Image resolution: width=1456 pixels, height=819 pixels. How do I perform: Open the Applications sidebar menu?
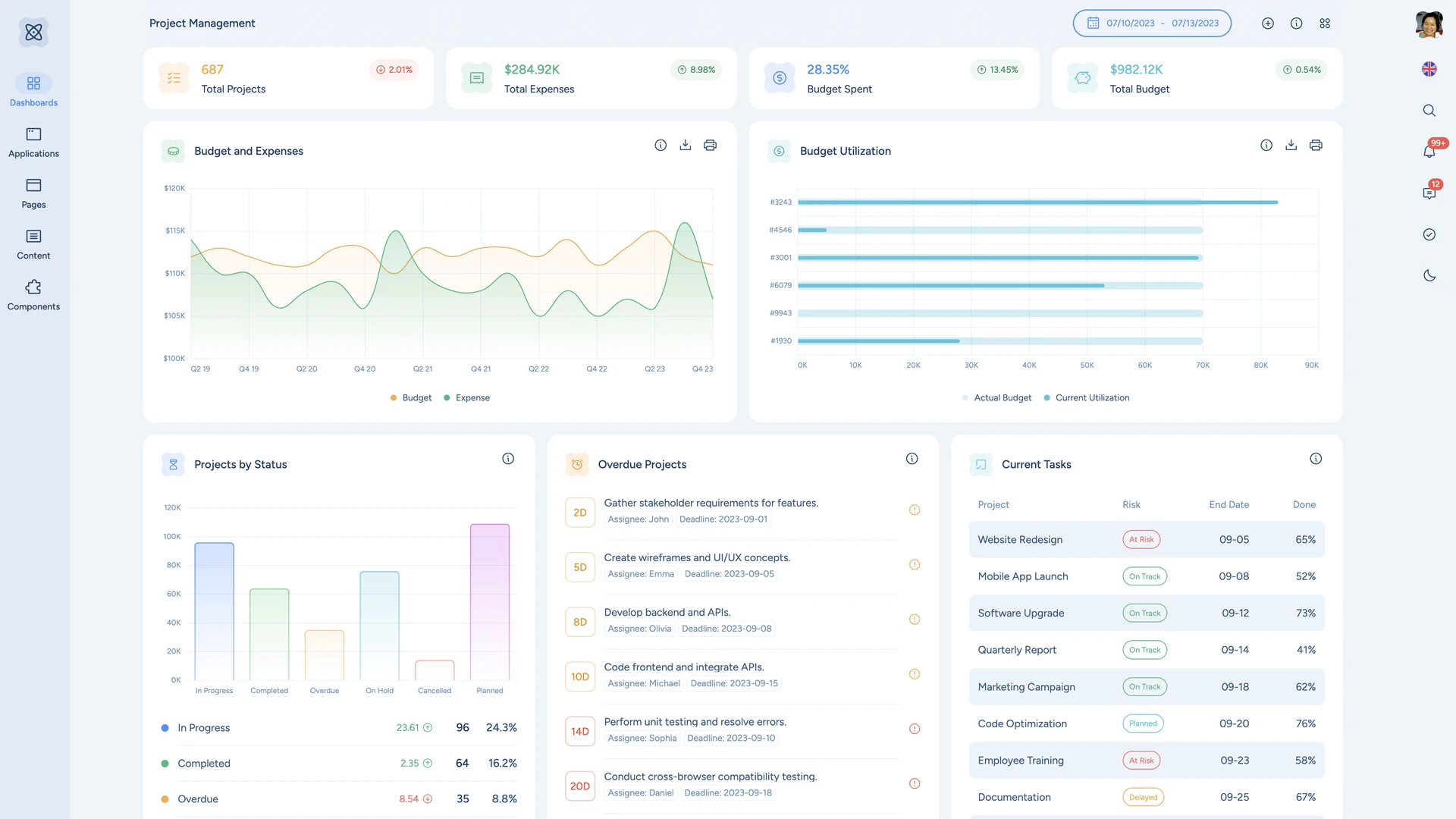tap(33, 143)
